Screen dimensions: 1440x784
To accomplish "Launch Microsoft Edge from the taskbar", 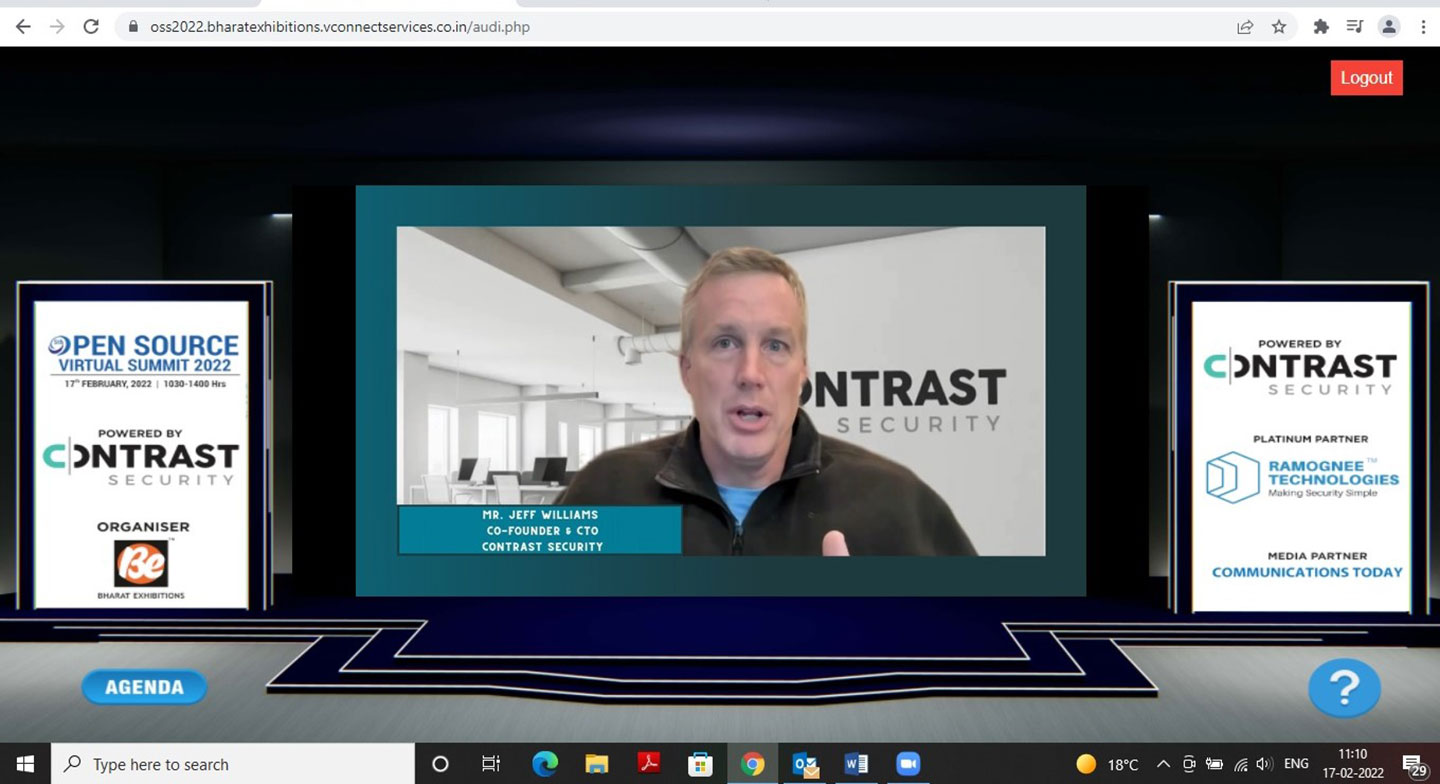I will tap(545, 764).
